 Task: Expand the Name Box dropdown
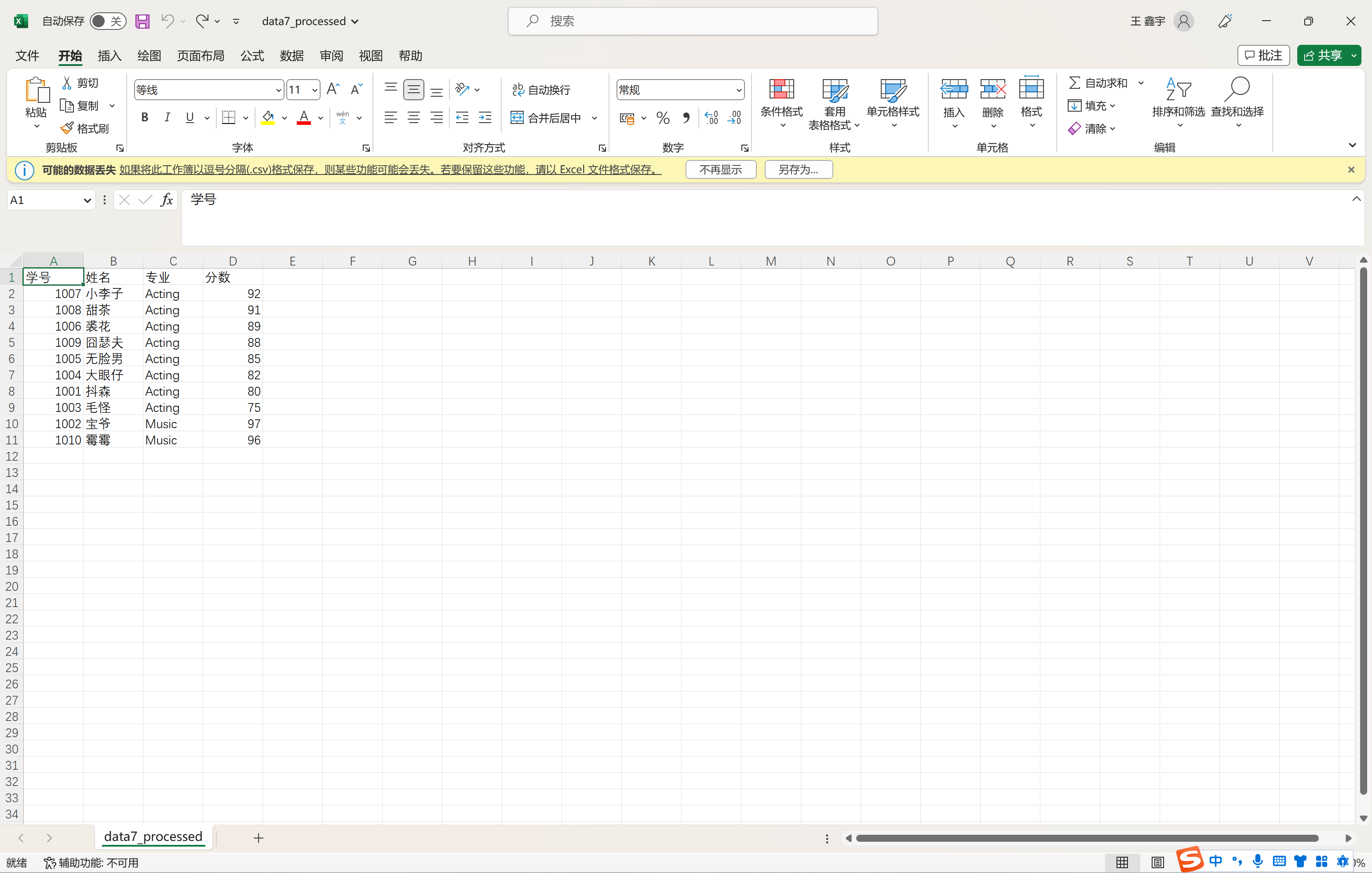point(87,200)
